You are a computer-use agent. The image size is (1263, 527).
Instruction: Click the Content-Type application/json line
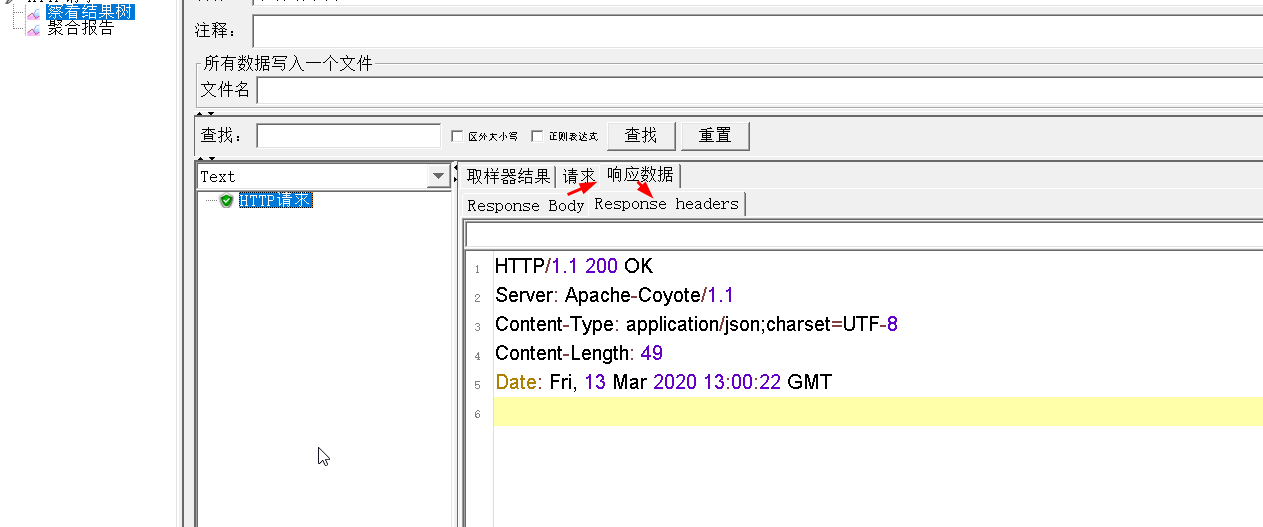click(x=696, y=324)
